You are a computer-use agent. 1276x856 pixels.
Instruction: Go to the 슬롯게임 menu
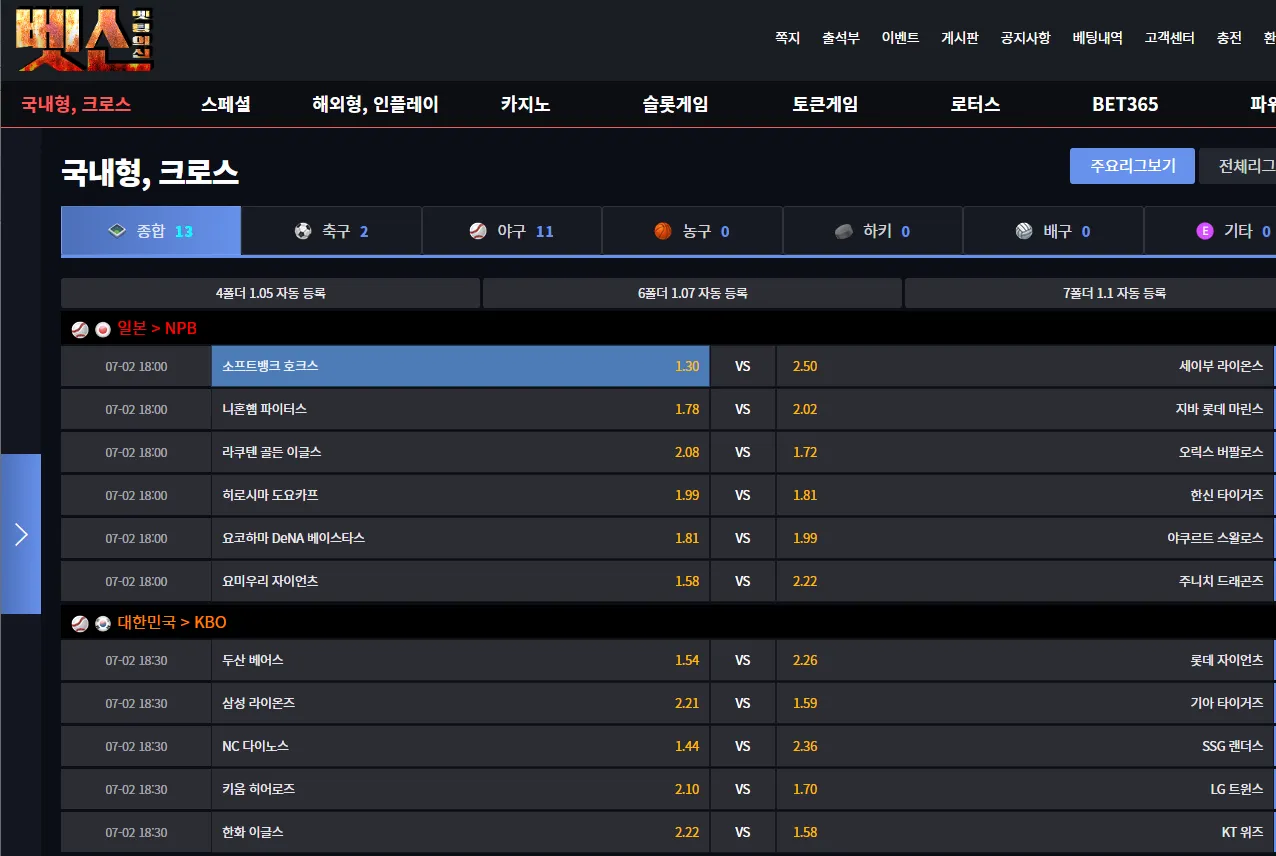[x=676, y=104]
